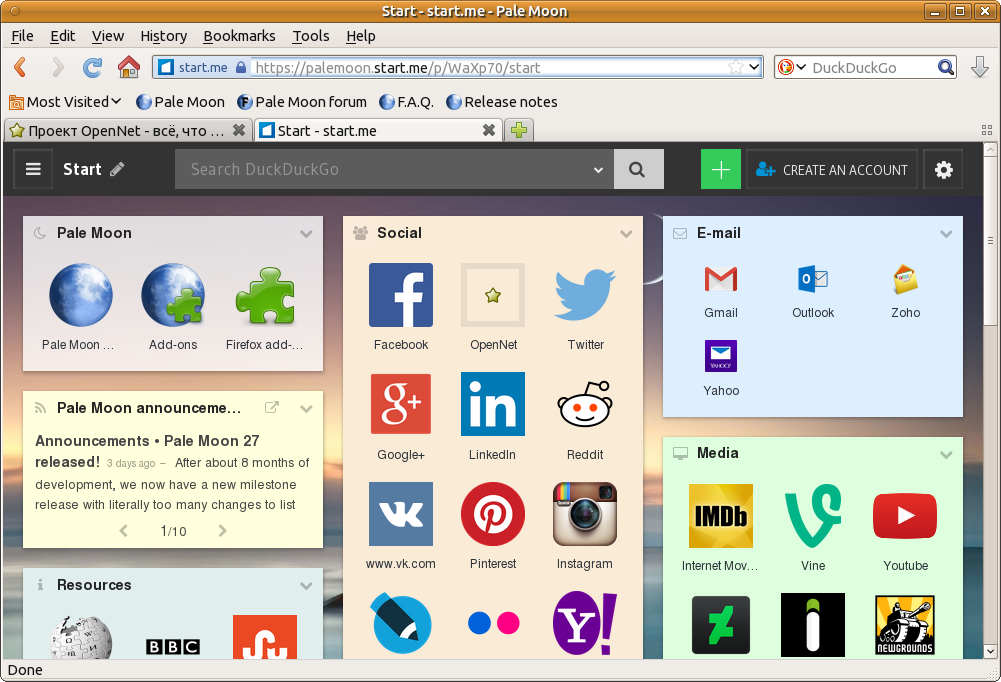Screen dimensions: 1001x682
Task: Open the DeviantArt icon in Media
Action: point(721,625)
